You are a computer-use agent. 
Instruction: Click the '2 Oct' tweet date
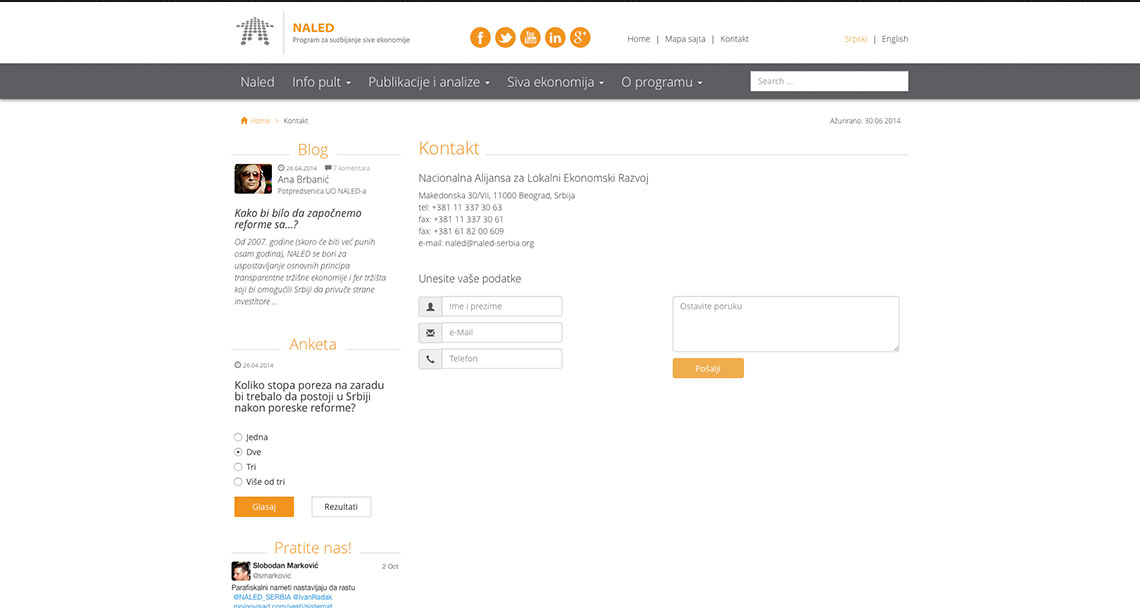pyautogui.click(x=390, y=567)
